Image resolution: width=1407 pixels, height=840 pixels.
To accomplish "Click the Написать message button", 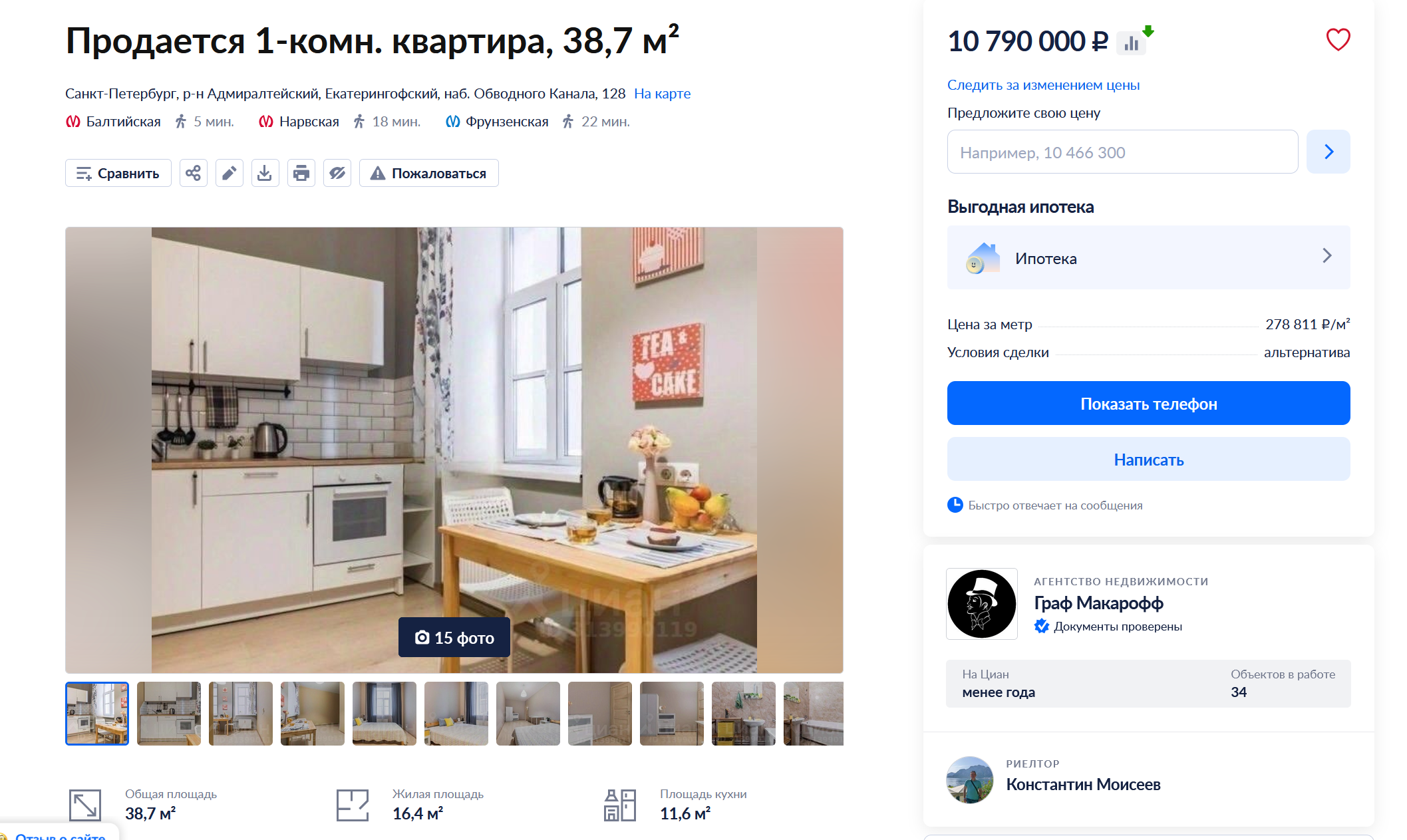I will (x=1149, y=459).
